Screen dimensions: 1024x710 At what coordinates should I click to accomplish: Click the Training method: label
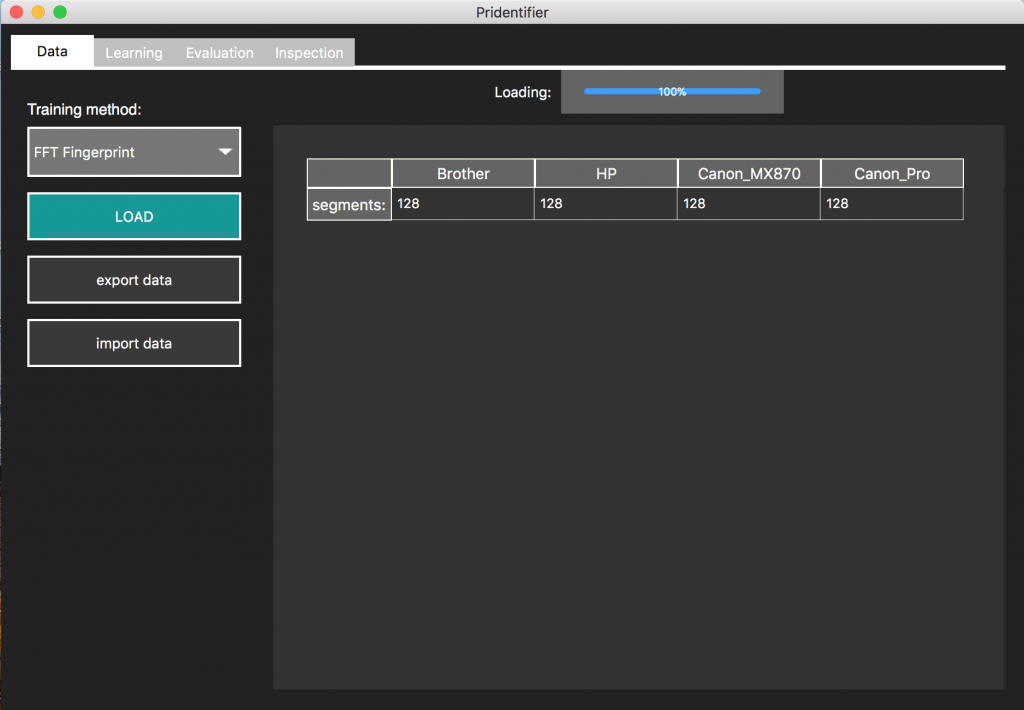pyautogui.click(x=84, y=109)
